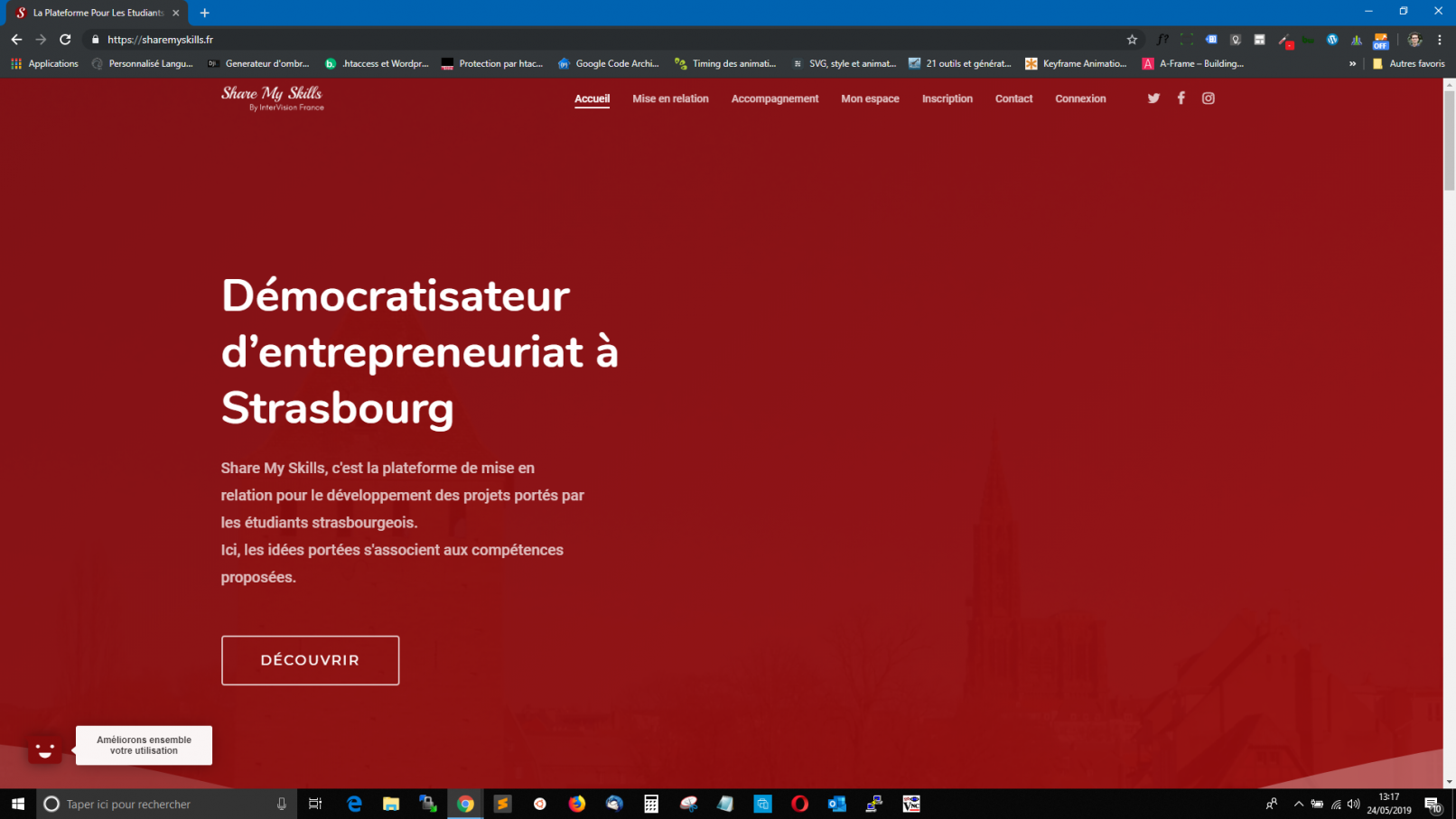Select Connexion in the navigation bar
The width and height of the screenshot is (1456, 819).
[1080, 98]
